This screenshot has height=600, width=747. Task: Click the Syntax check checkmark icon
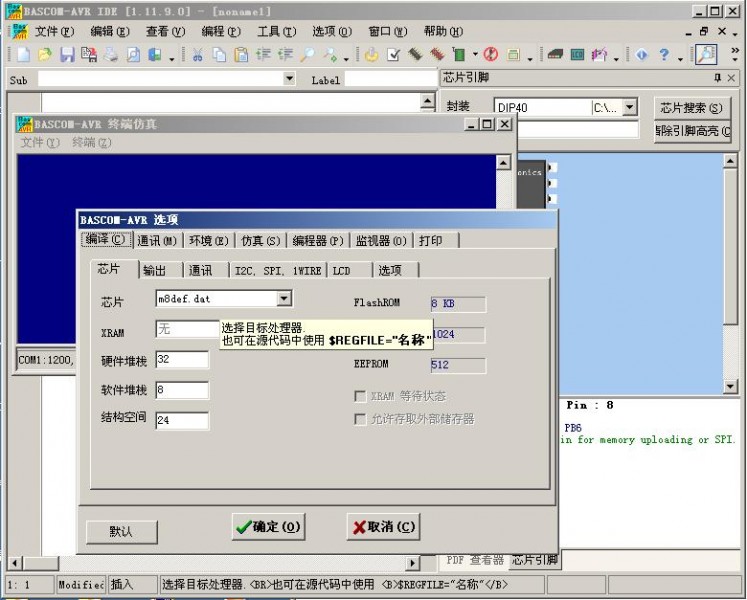393,54
